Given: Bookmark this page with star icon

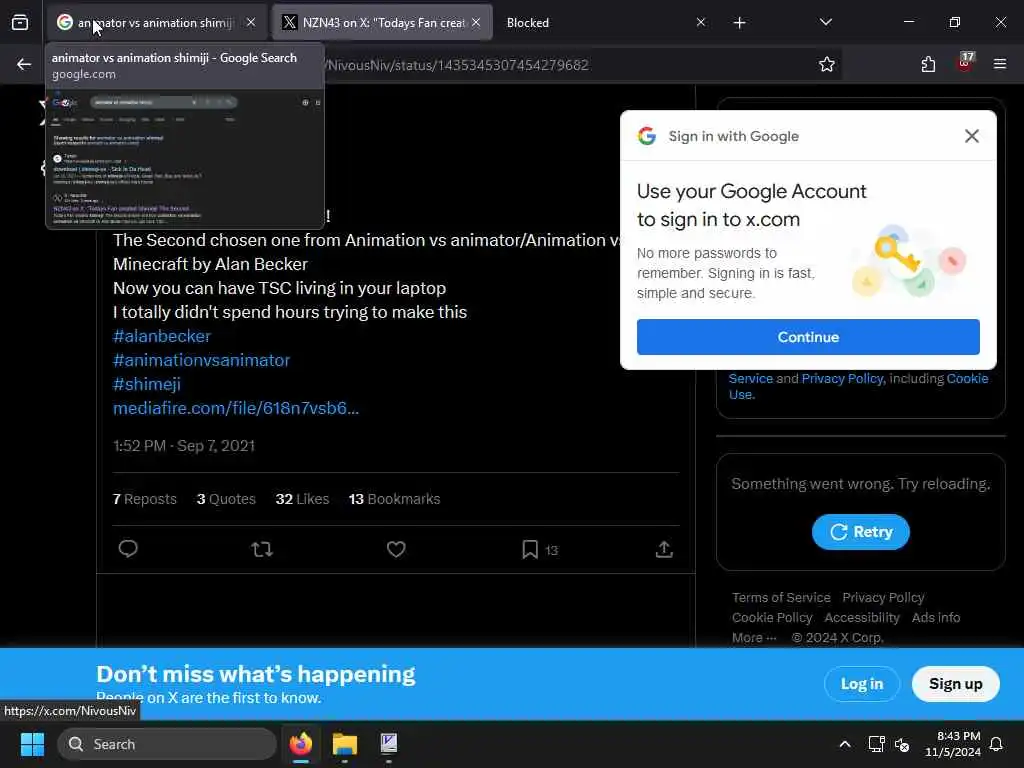Looking at the screenshot, I should pos(827,65).
